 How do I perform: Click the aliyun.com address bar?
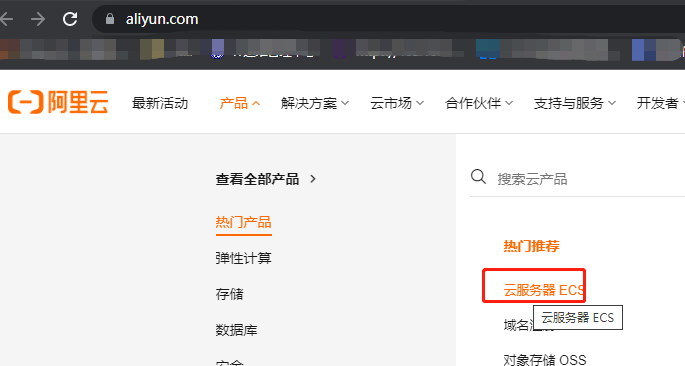tap(389, 19)
